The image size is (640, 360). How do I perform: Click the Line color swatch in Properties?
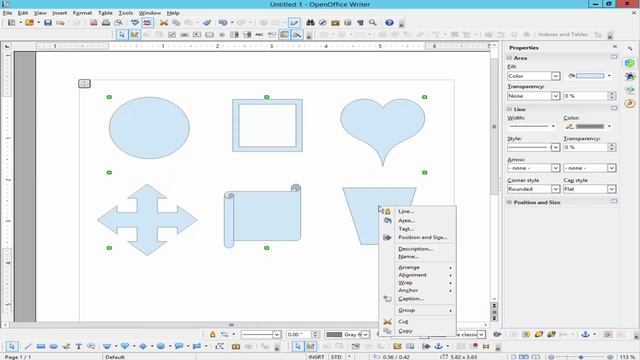pyautogui.click(x=590, y=127)
